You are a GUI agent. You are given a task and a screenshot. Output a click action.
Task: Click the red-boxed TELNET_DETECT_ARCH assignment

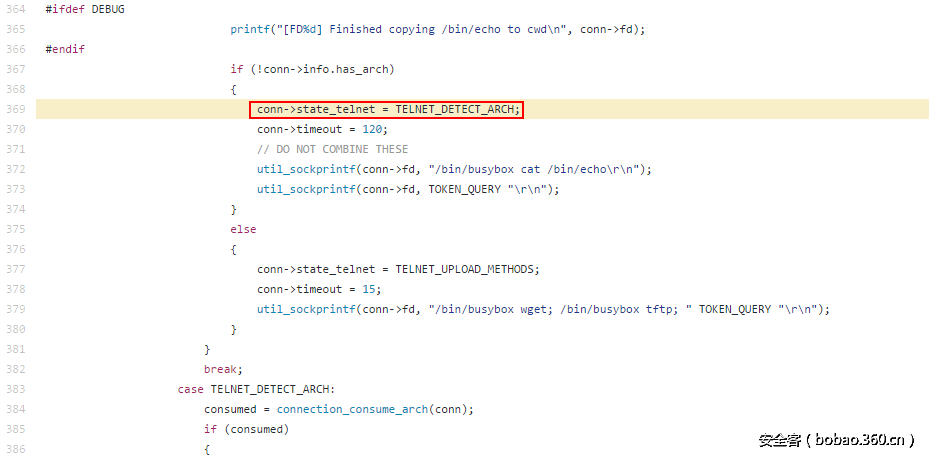click(388, 109)
